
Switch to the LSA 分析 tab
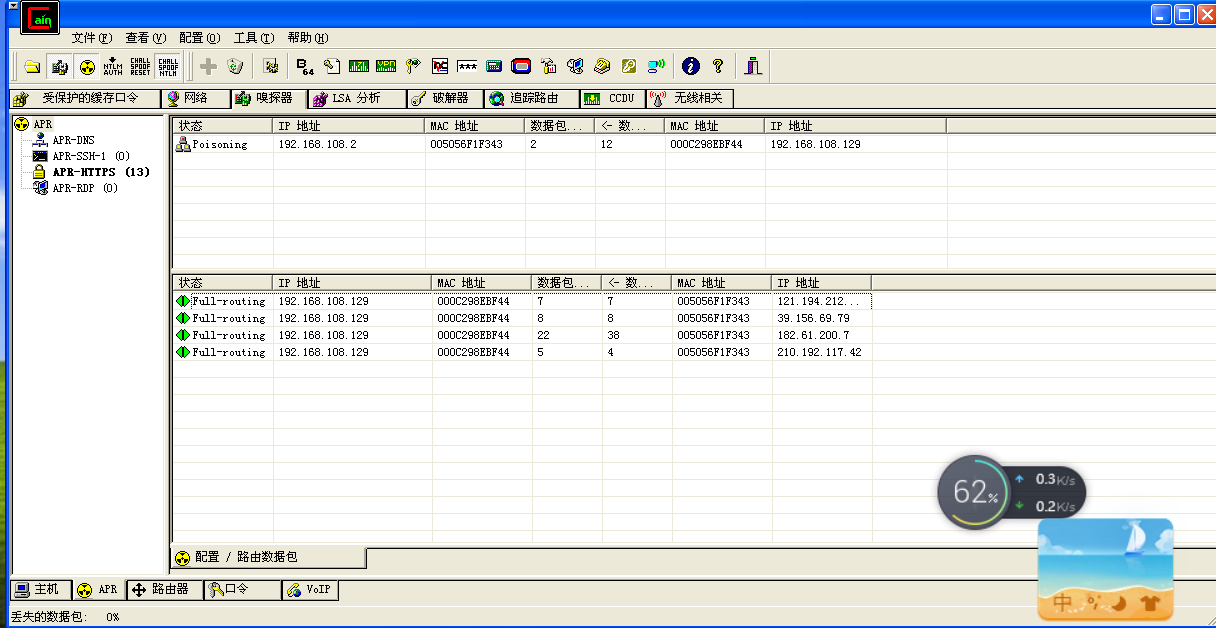(356, 98)
